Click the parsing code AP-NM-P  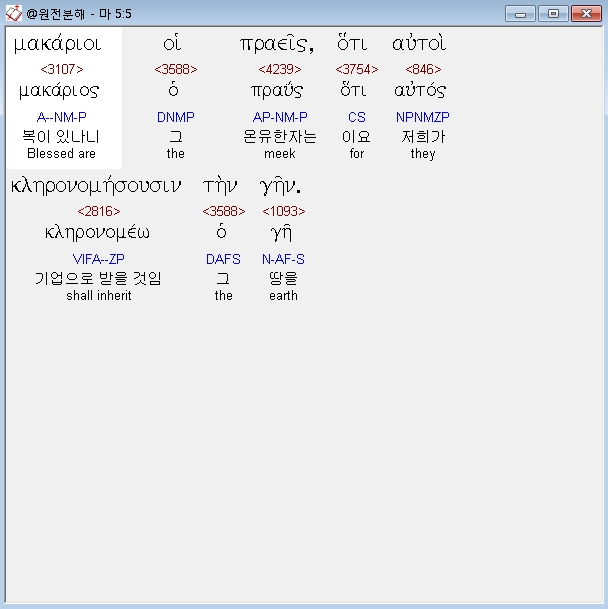coord(280,117)
